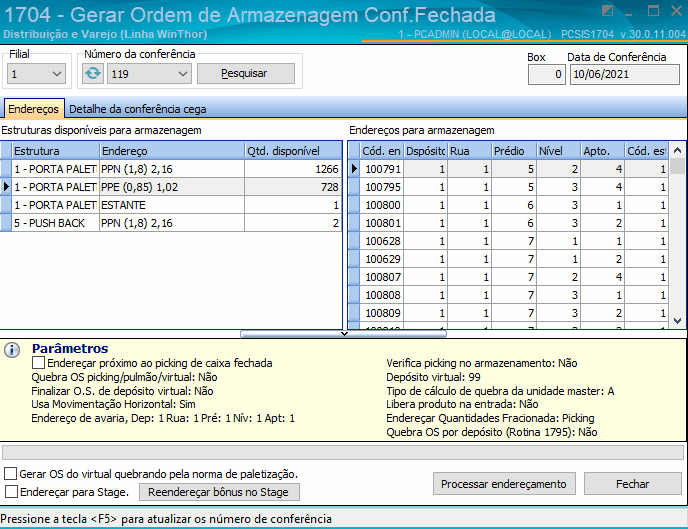The image size is (688, 529).
Task: Click the Data de Conferência field
Action: [x=625, y=74]
